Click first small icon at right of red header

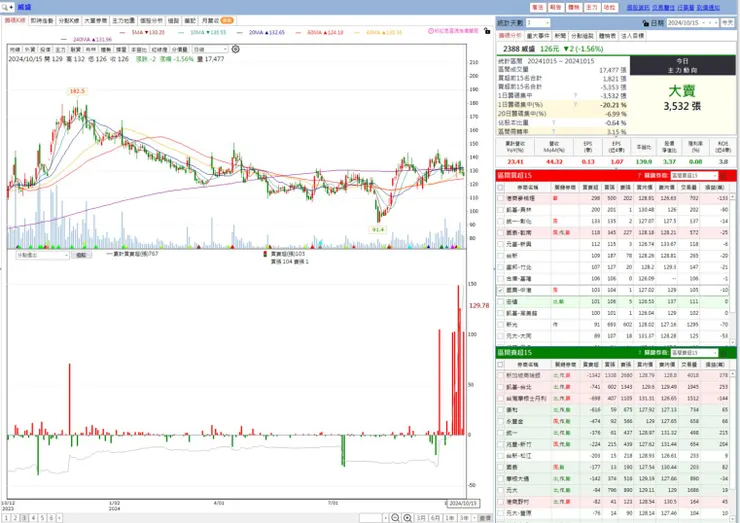coord(723,176)
